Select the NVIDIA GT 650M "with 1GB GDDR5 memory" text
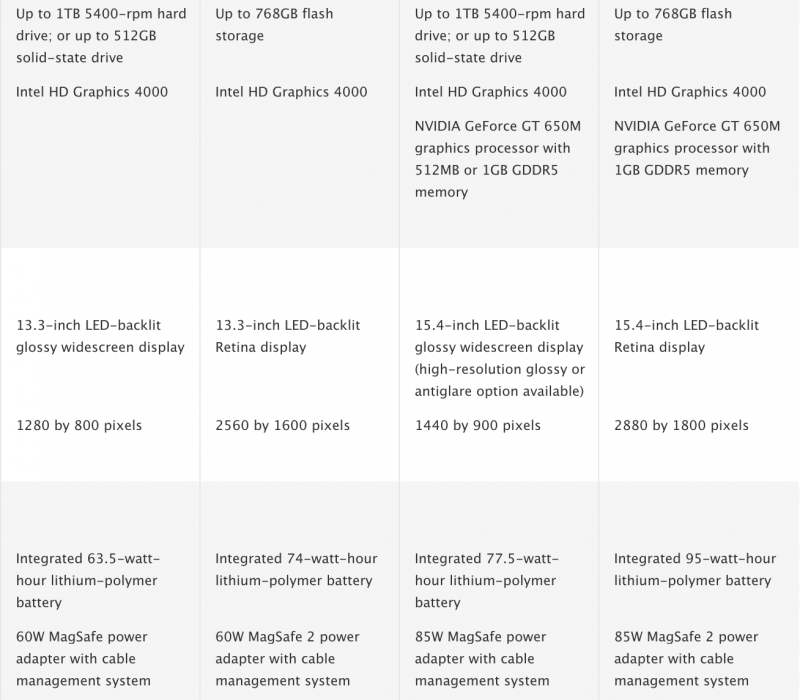 [x=697, y=148]
